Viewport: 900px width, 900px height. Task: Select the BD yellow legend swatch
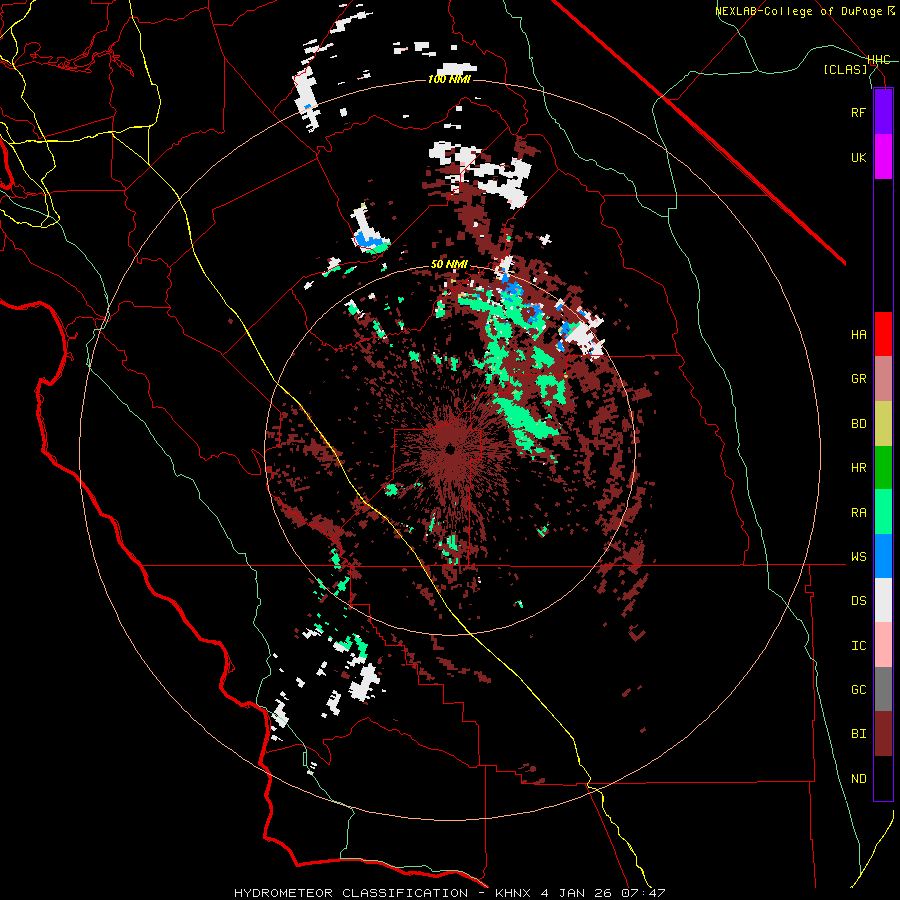point(883,424)
